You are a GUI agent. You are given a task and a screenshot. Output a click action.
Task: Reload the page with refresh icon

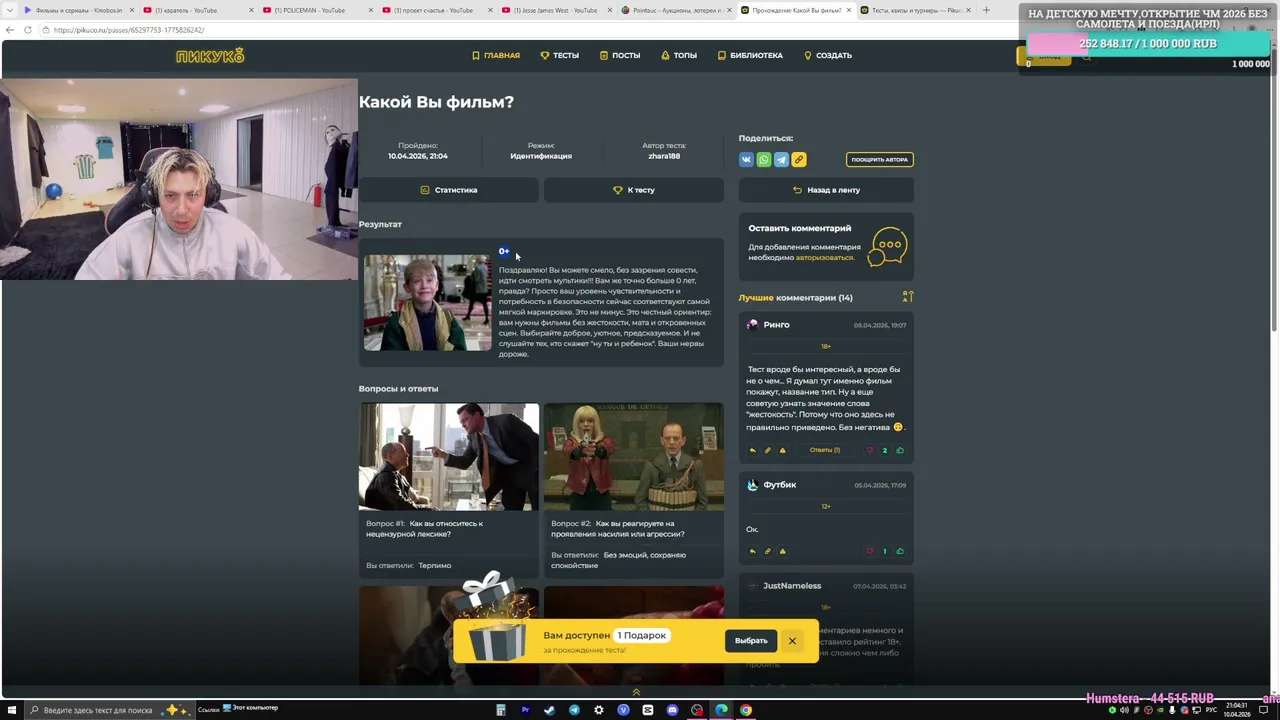[x=27, y=30]
